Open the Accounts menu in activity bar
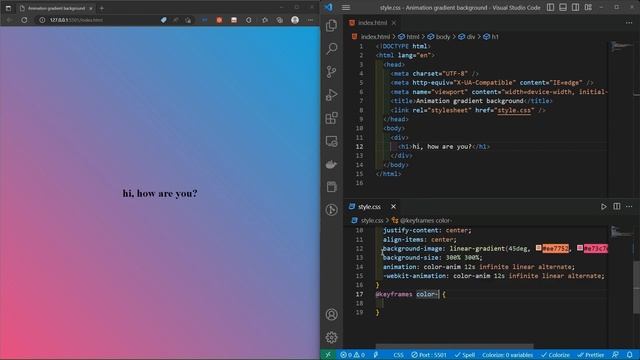The height and width of the screenshot is (360, 640). point(331,314)
